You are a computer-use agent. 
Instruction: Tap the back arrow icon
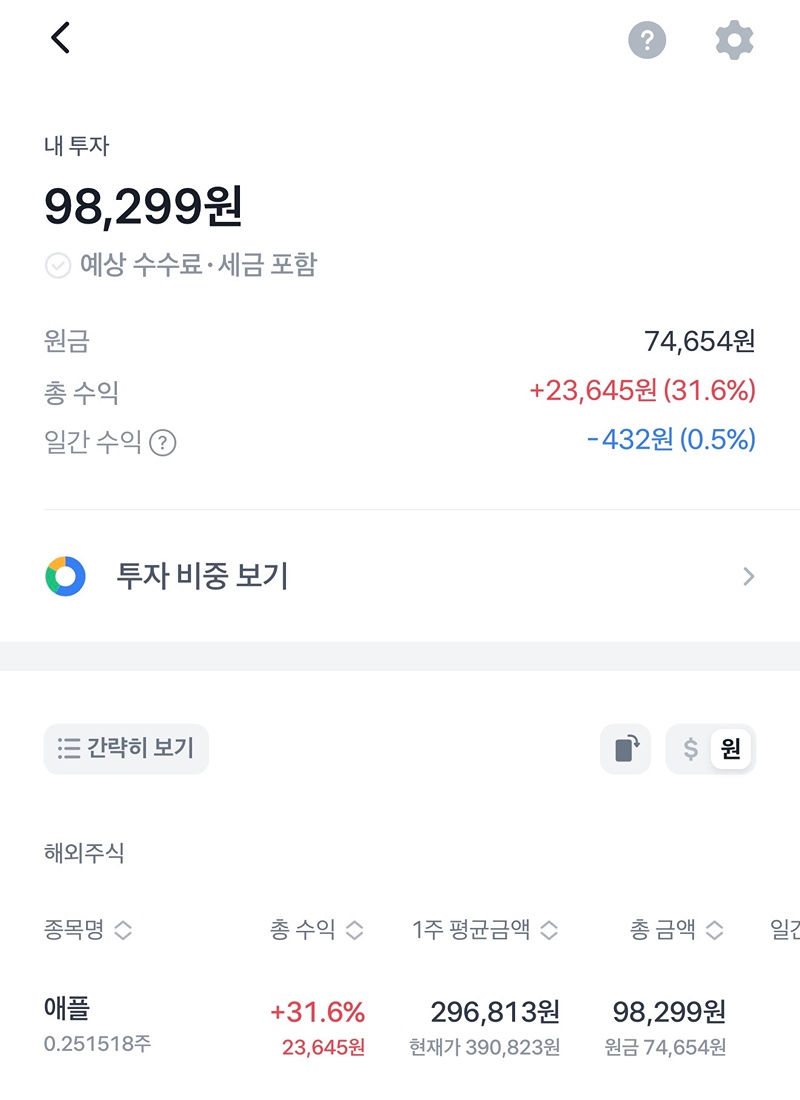click(x=61, y=38)
